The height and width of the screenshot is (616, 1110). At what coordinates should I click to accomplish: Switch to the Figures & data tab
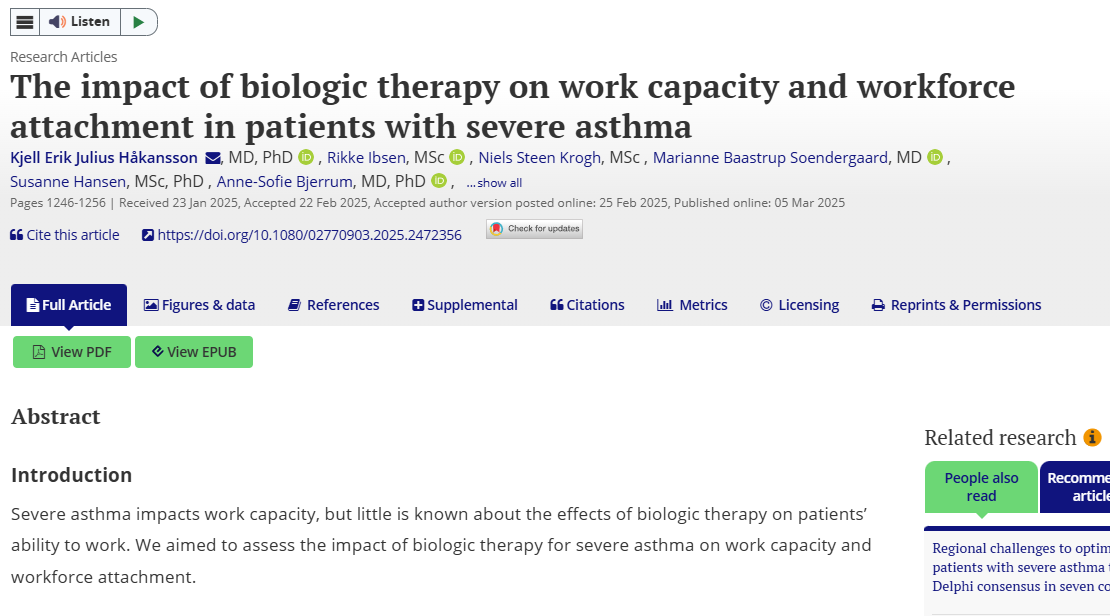click(x=199, y=304)
